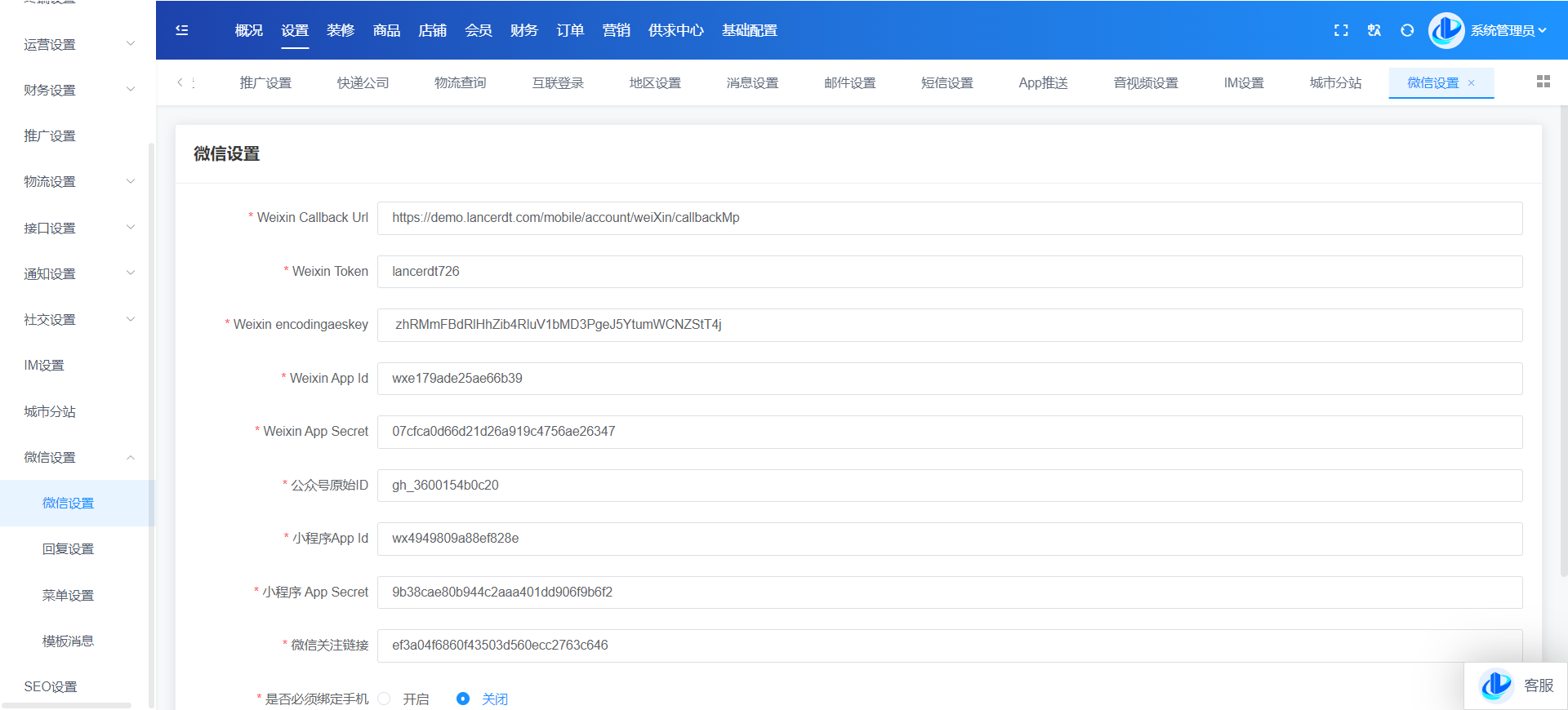
Task: Open the tab grid menu icon
Action: (1543, 82)
